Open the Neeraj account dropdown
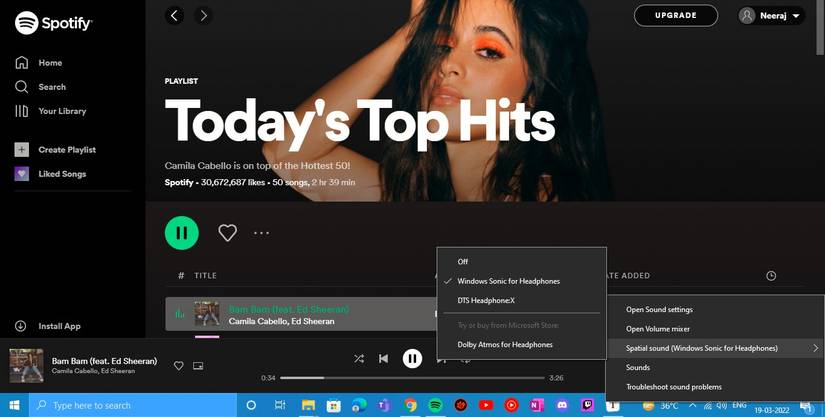This screenshot has height=417, width=825. 771,16
